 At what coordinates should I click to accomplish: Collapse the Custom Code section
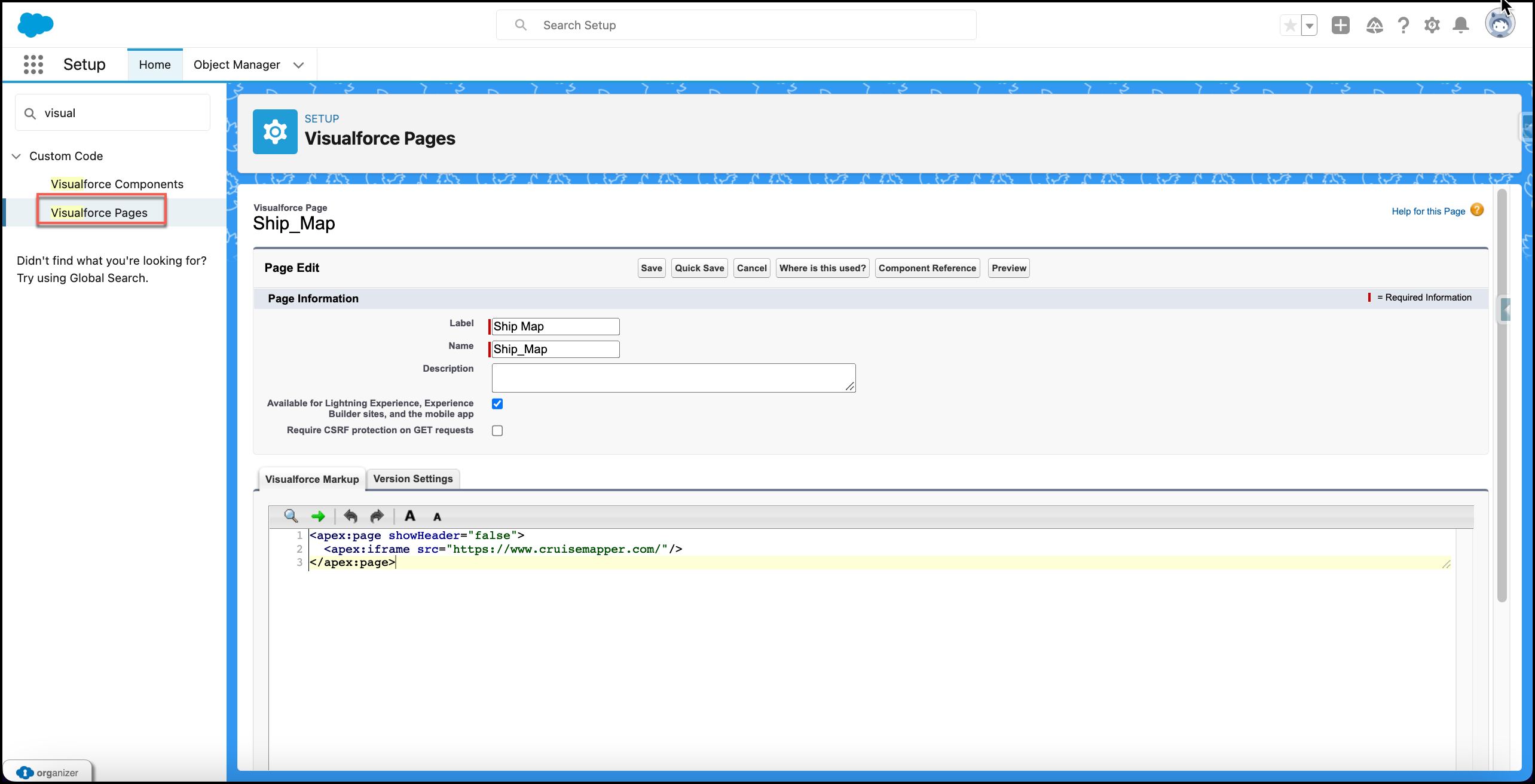17,156
